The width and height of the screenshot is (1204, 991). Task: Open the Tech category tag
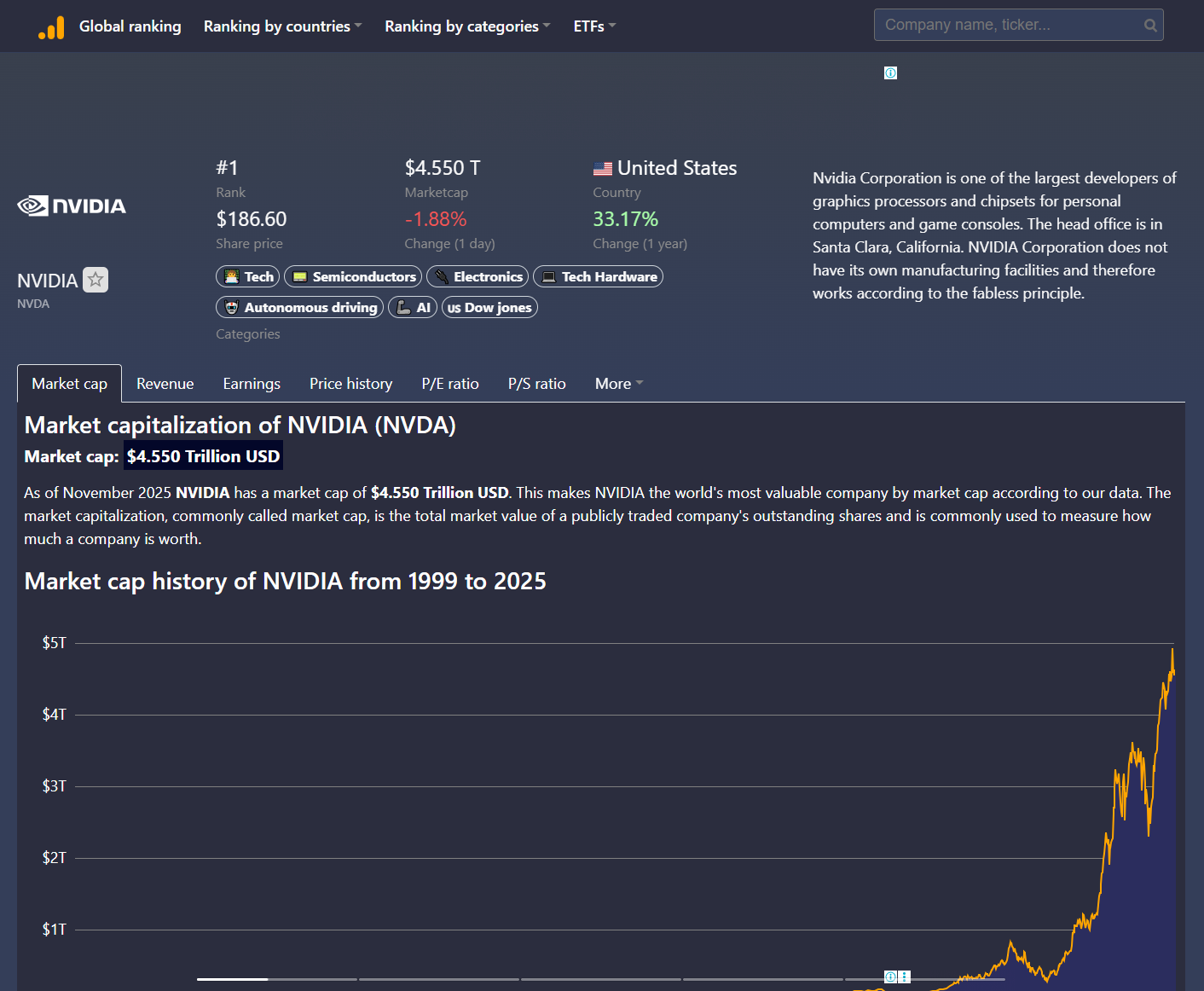(x=248, y=277)
